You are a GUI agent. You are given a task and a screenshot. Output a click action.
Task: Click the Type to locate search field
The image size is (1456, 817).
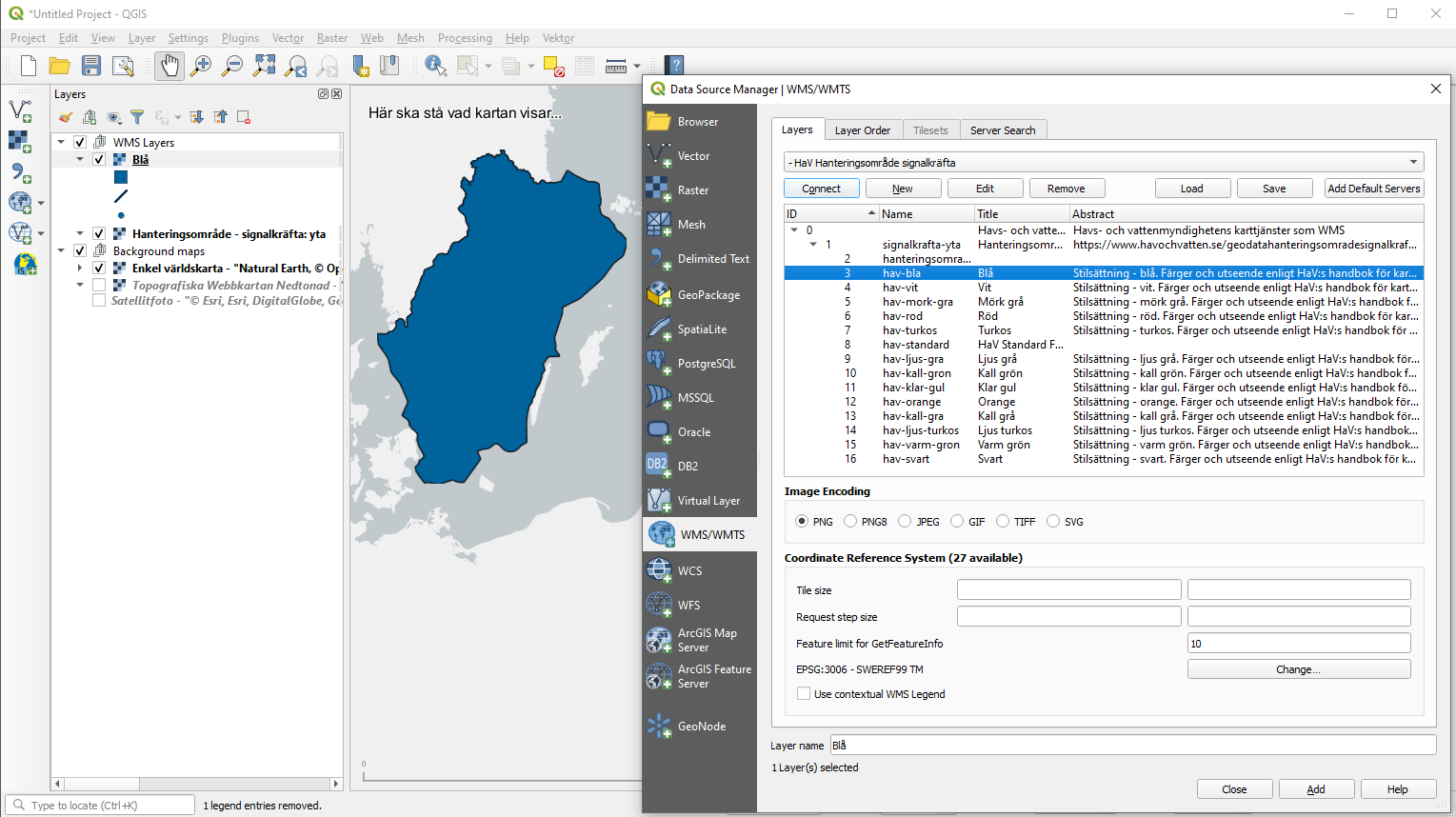point(100,804)
